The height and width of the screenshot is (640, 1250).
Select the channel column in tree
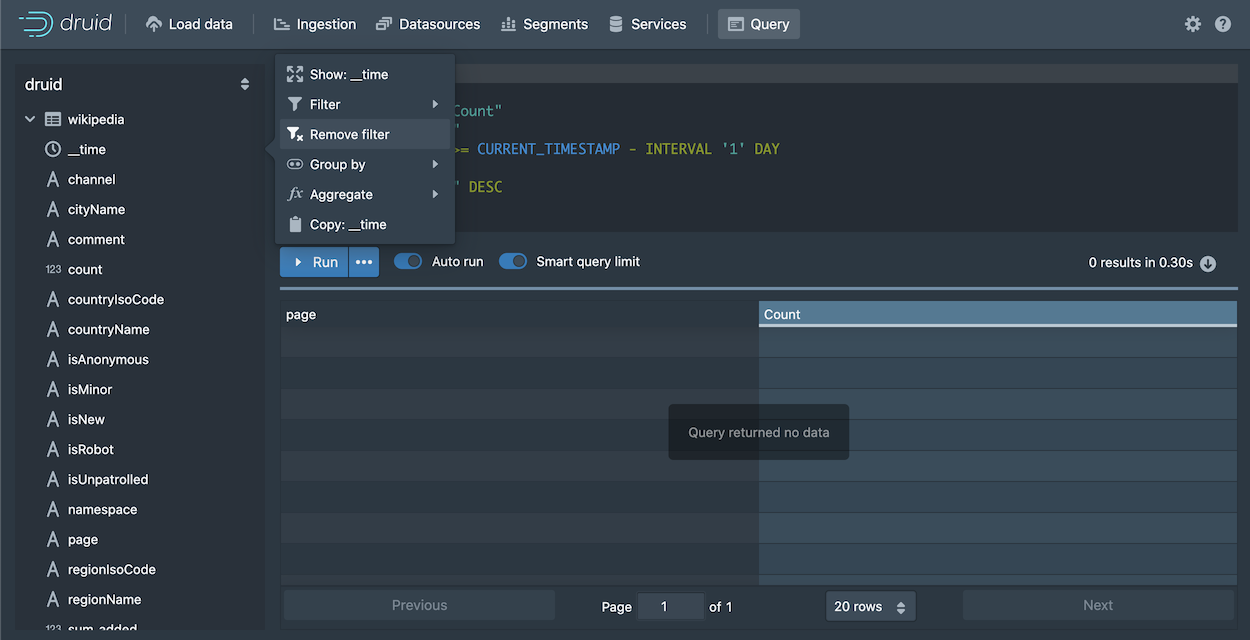click(92, 179)
